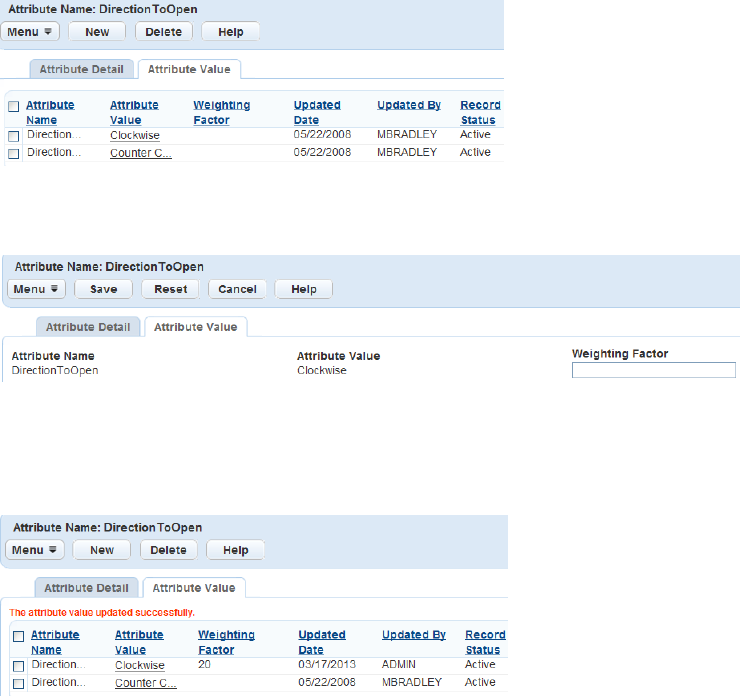The image size is (740, 696).
Task: Open Menu dropdown in the bottom updated panel
Action: point(34,550)
